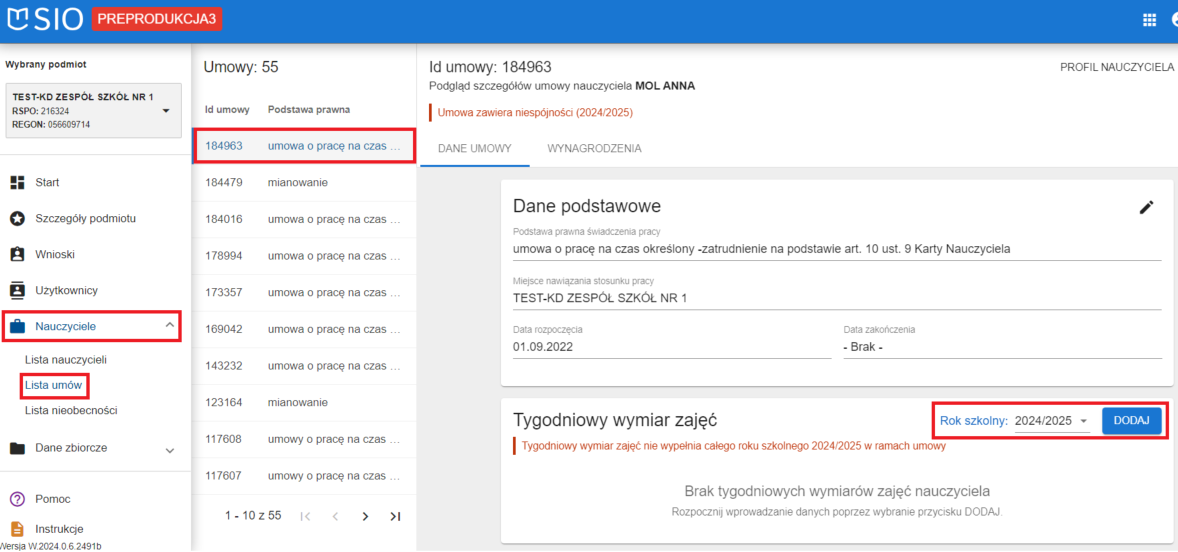Click the Użytkownicy icon in sidebar
Viewport: 1178px width, 552px height.
click(17, 290)
